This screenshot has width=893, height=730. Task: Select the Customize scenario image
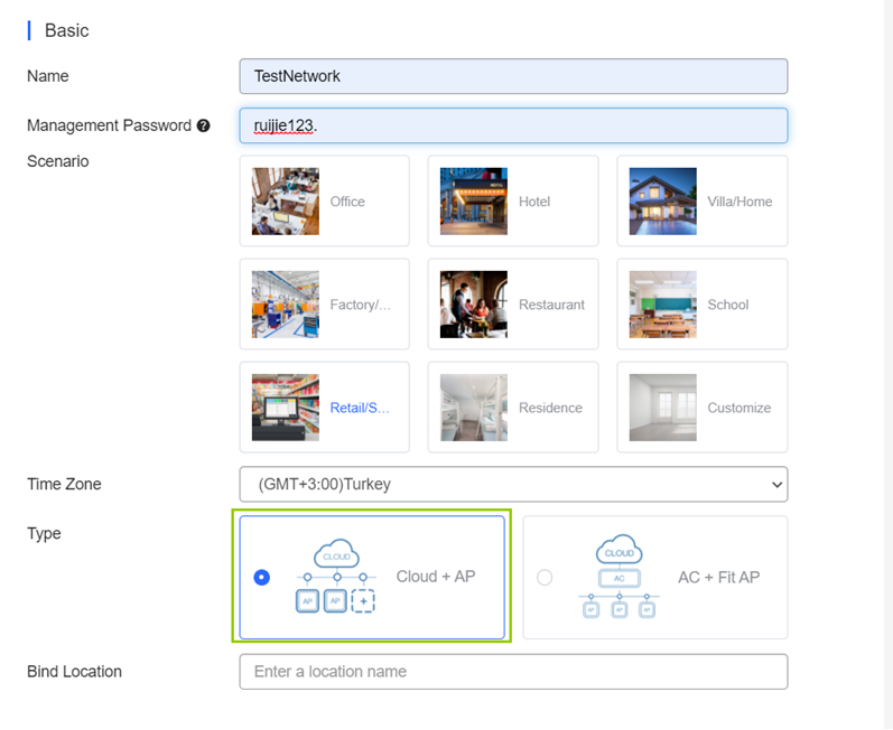[x=662, y=408]
